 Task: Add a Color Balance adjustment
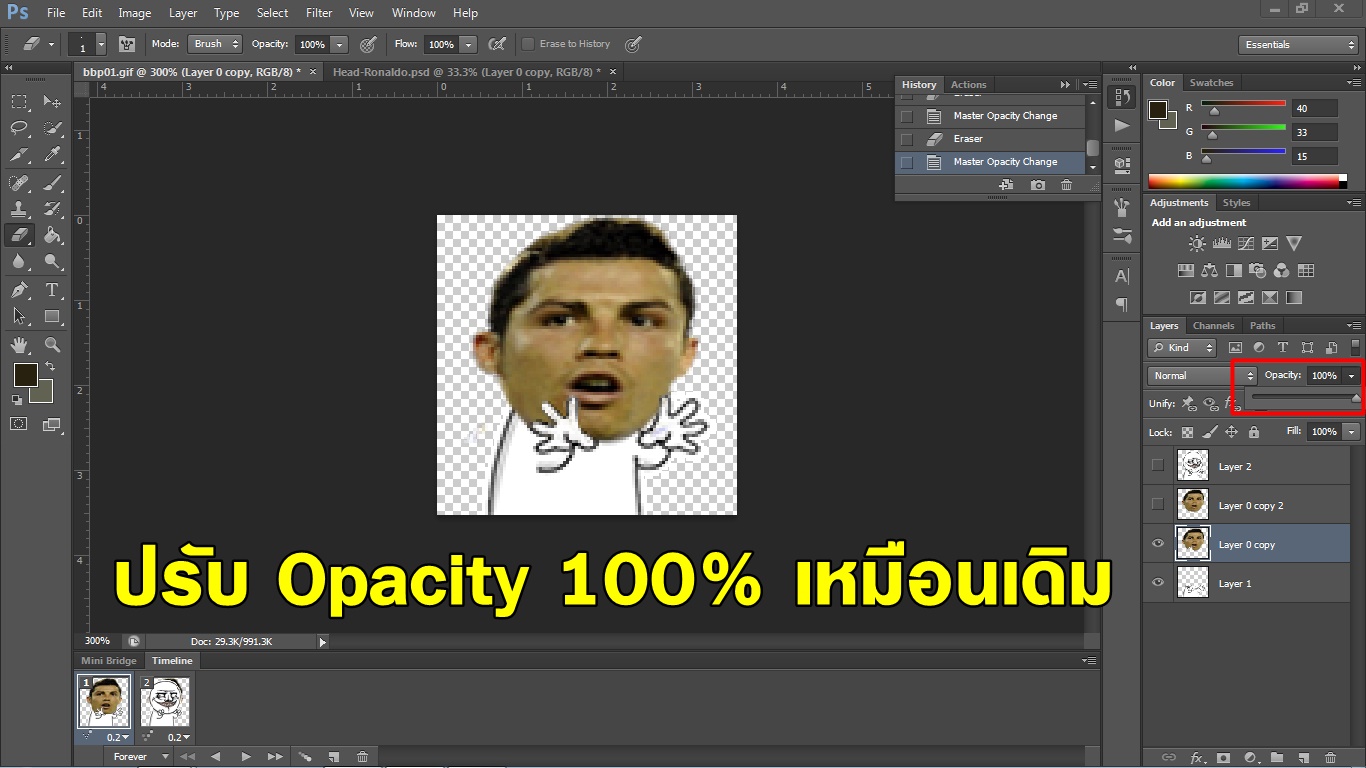[x=1209, y=270]
